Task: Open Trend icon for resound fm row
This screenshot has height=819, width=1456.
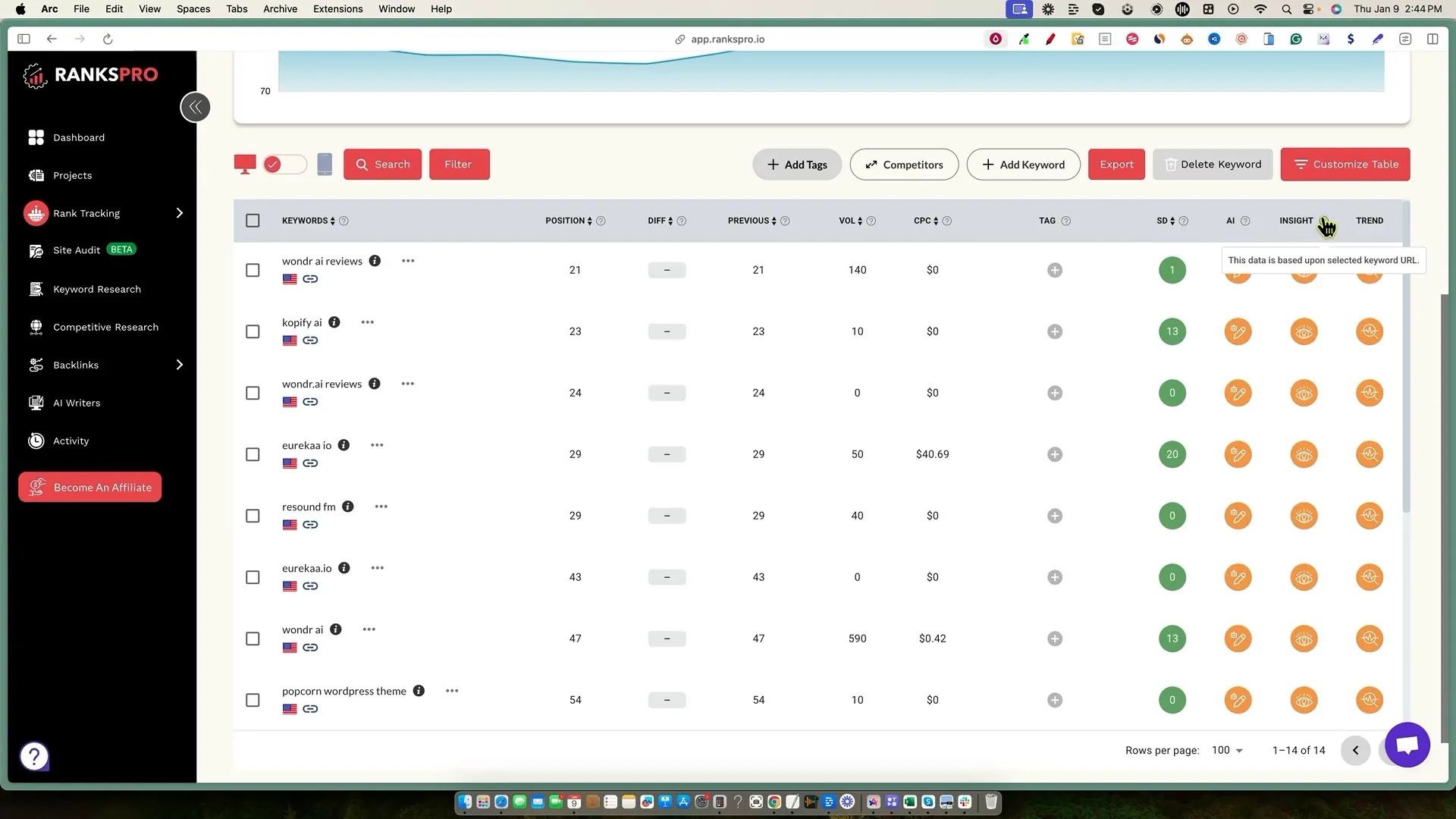Action: click(x=1369, y=516)
